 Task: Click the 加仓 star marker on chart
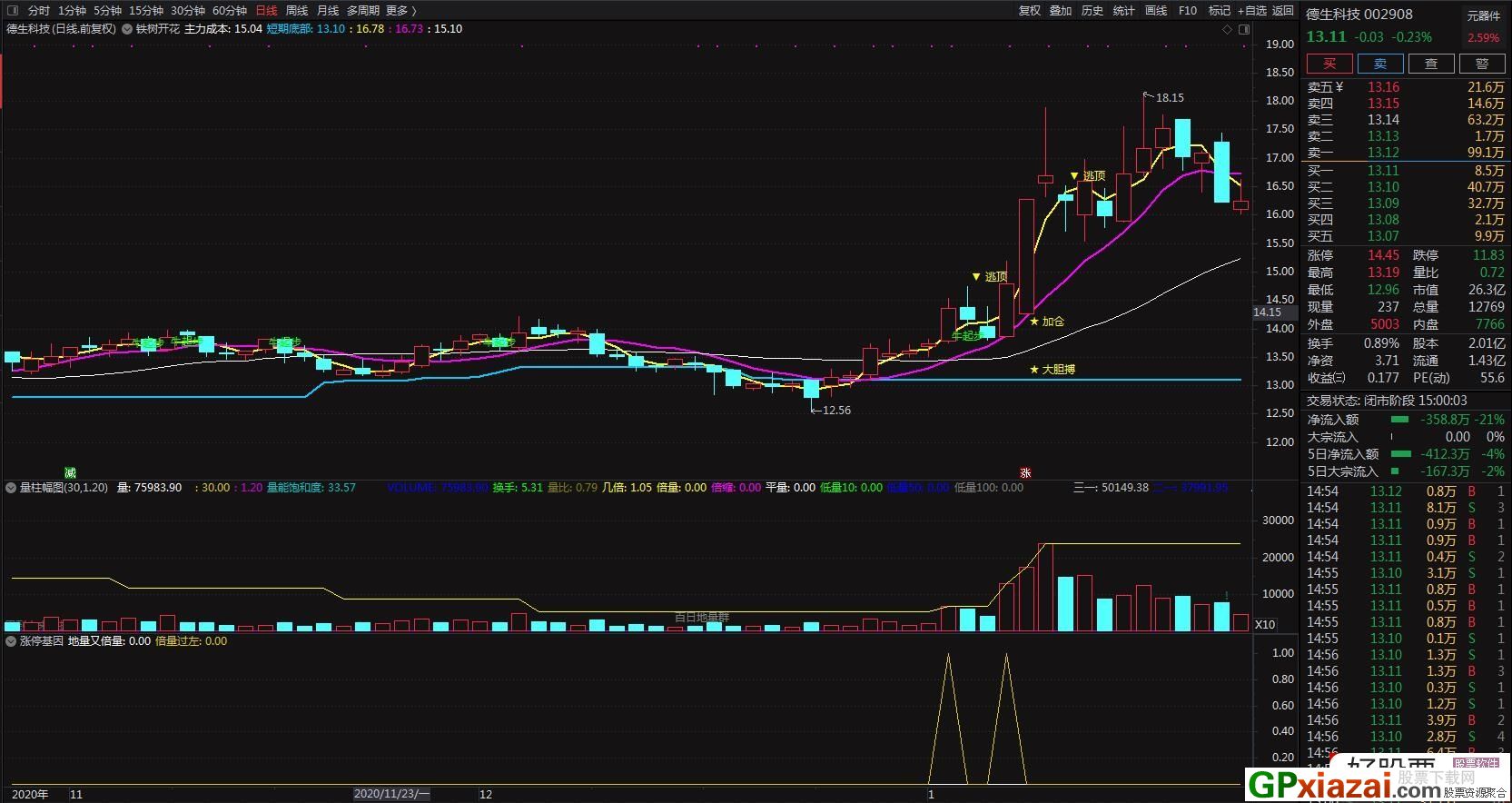1033,322
